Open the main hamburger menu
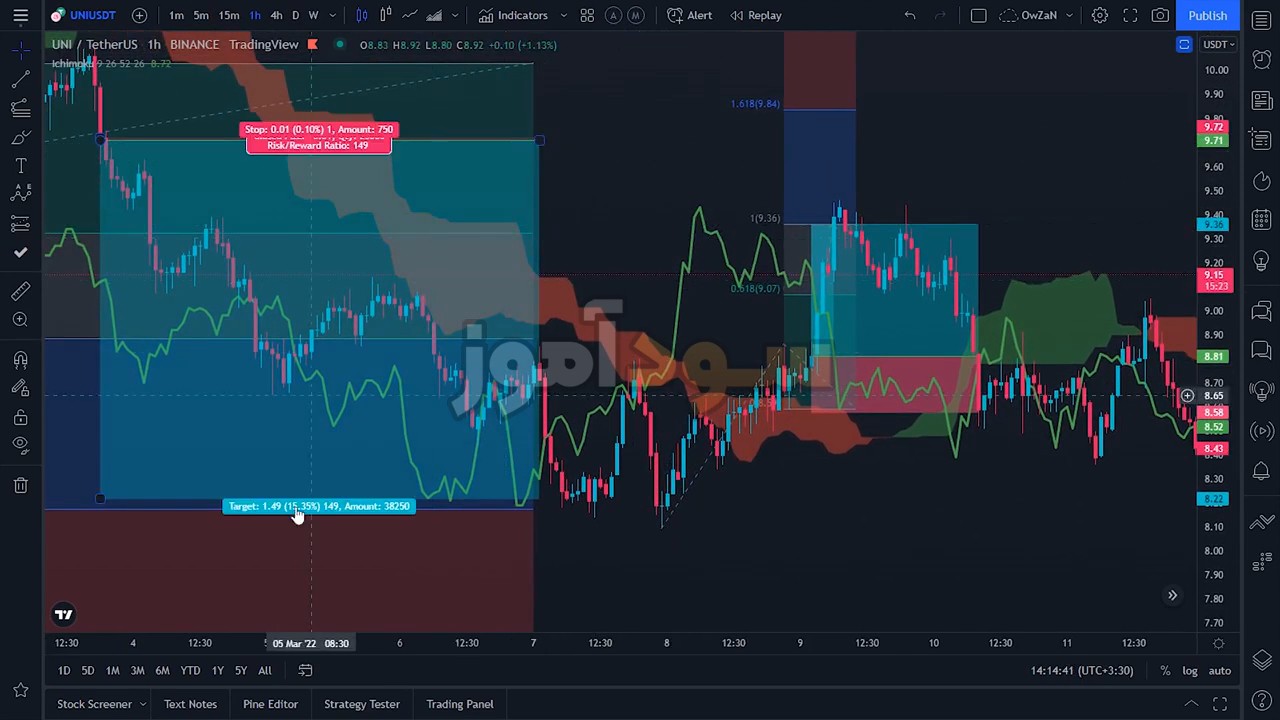 tap(20, 15)
